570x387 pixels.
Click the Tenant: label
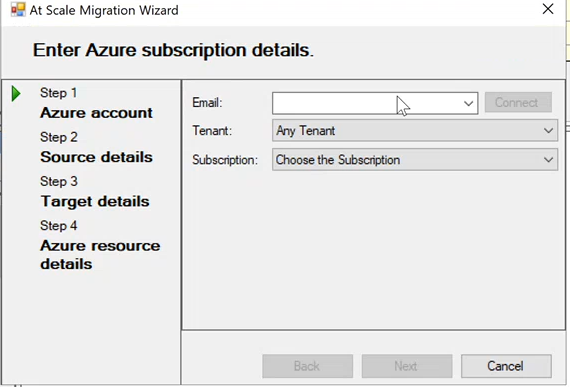point(212,130)
